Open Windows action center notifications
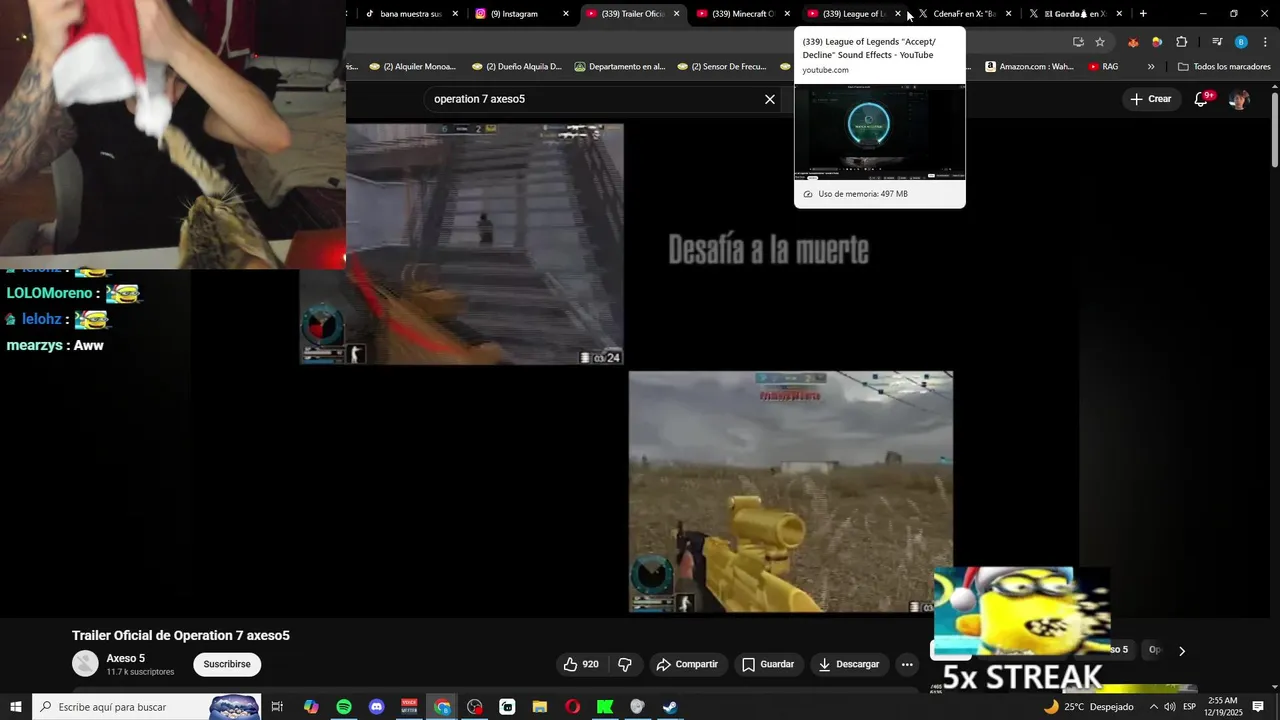Viewport: 1280px width, 720px height. coord(1259,707)
